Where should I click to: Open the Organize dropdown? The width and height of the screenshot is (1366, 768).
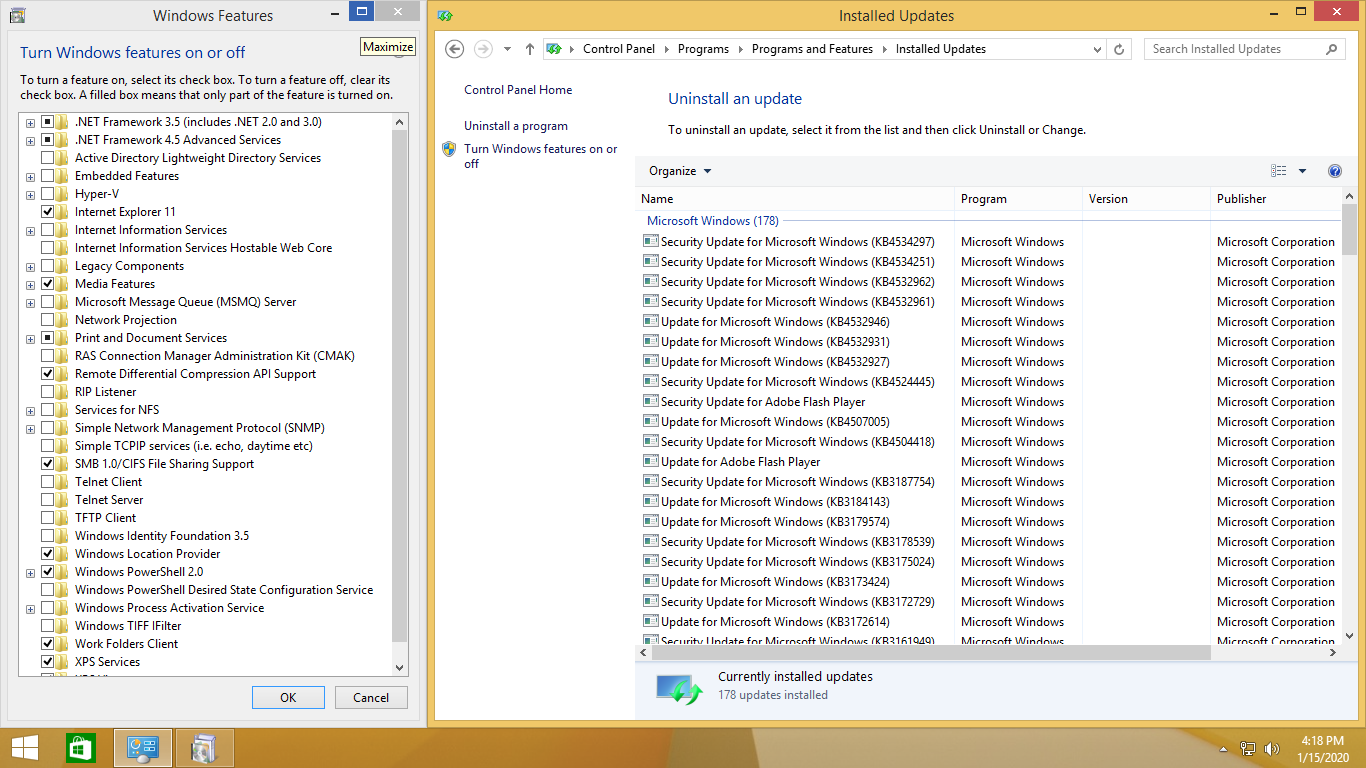(680, 171)
